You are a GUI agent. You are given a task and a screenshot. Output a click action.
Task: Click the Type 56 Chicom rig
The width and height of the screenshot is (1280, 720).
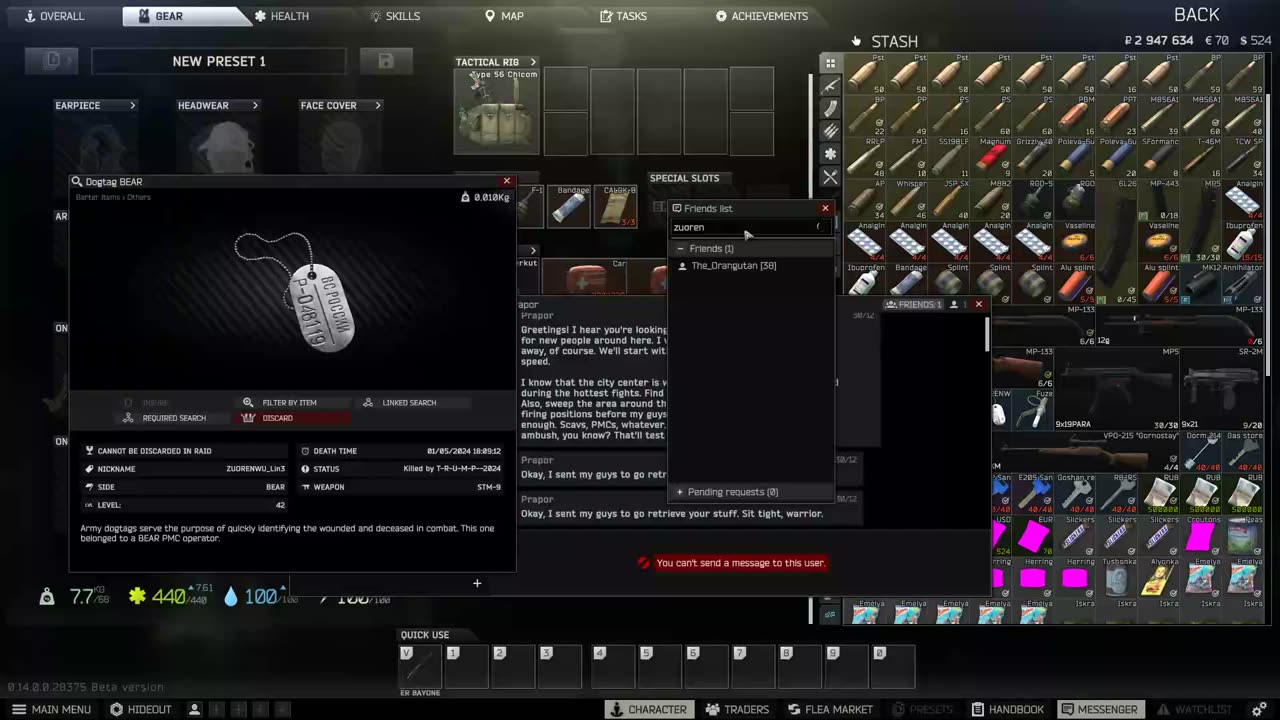[x=497, y=111]
